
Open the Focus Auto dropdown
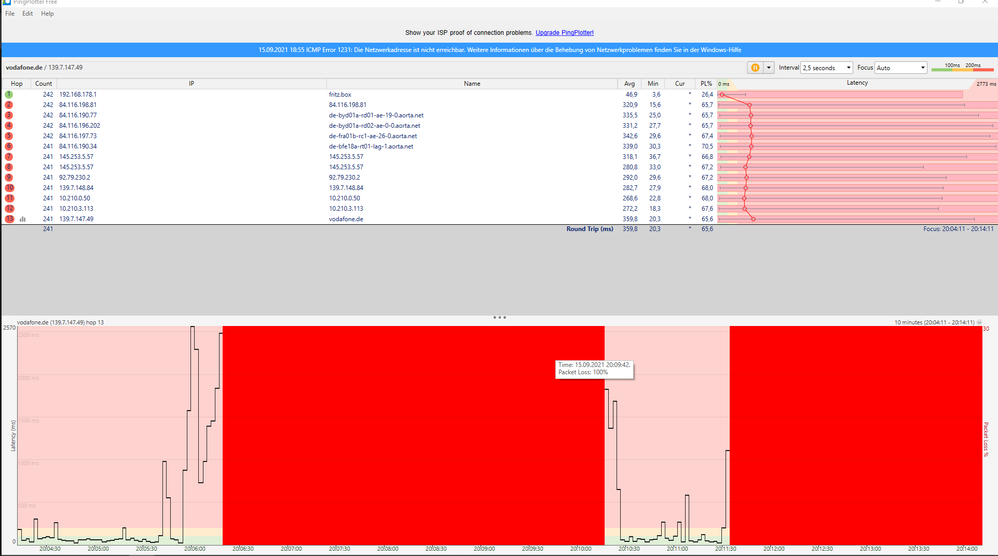(901, 67)
